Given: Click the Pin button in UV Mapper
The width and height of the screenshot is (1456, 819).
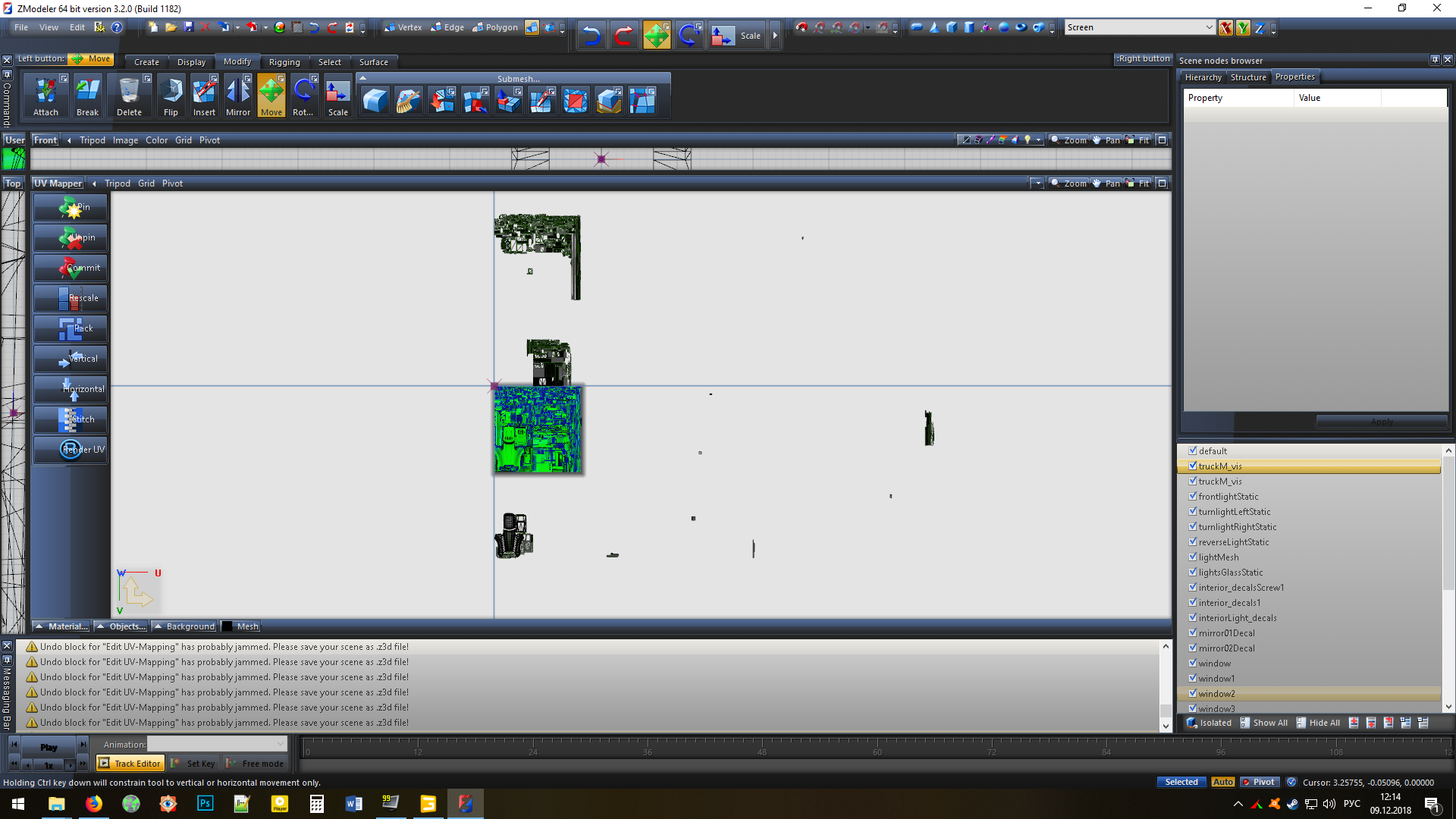Looking at the screenshot, I should pyautogui.click(x=71, y=207).
